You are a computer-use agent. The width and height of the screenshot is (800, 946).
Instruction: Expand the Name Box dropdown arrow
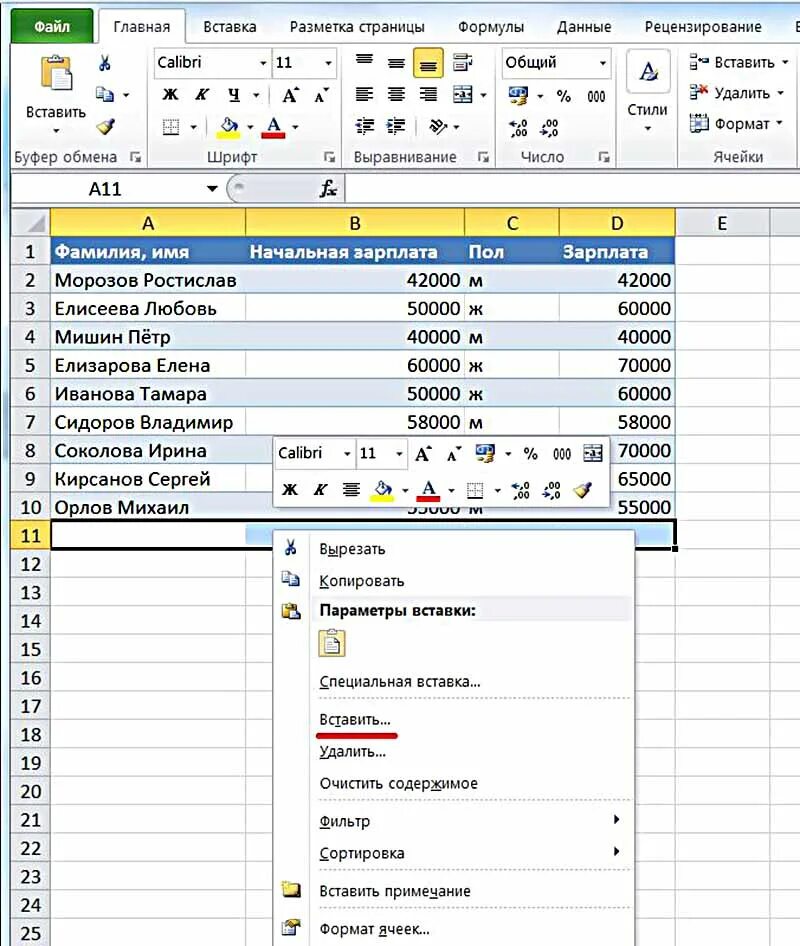click(212, 189)
